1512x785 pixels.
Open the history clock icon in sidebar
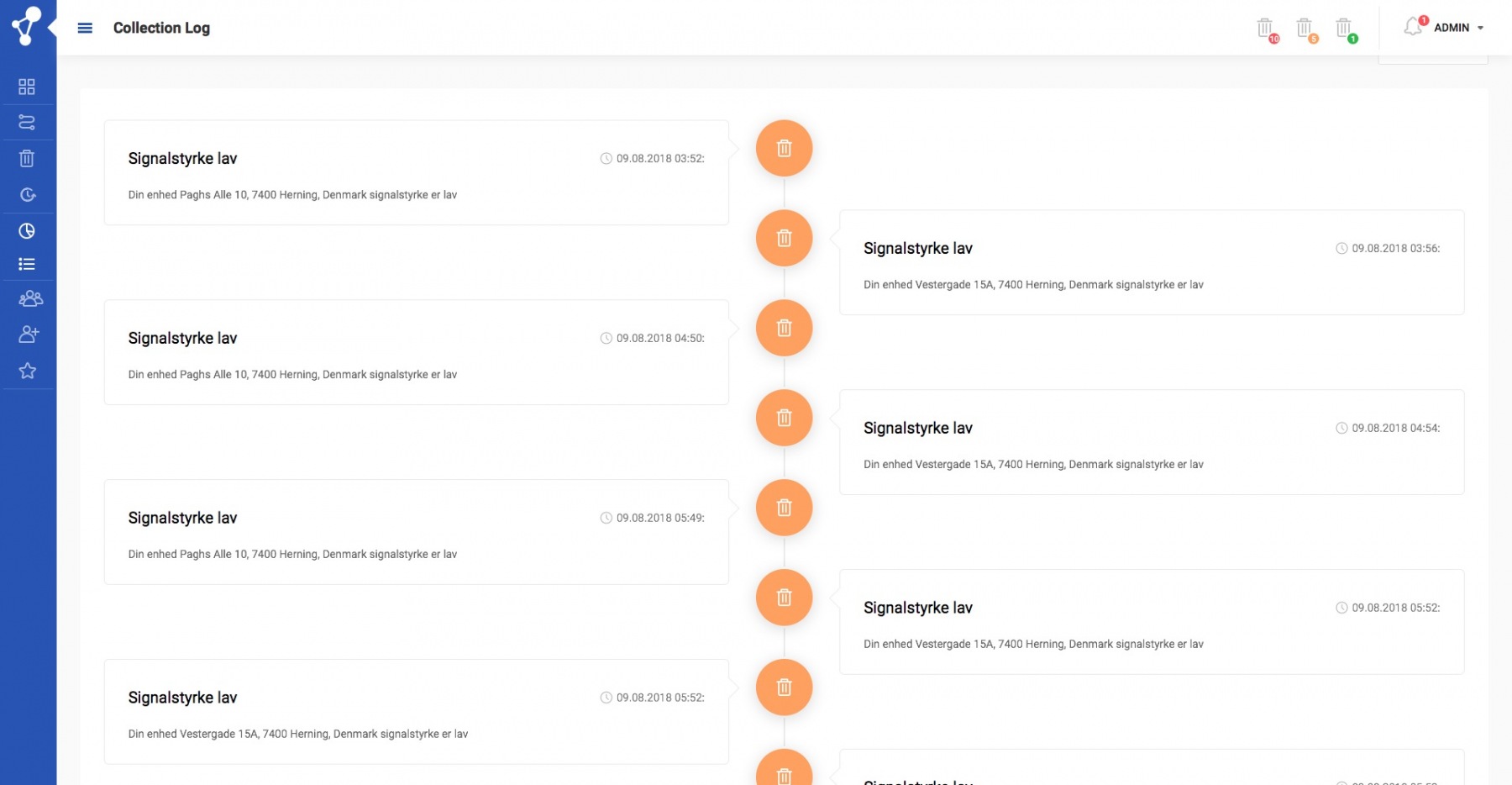pyautogui.click(x=27, y=195)
